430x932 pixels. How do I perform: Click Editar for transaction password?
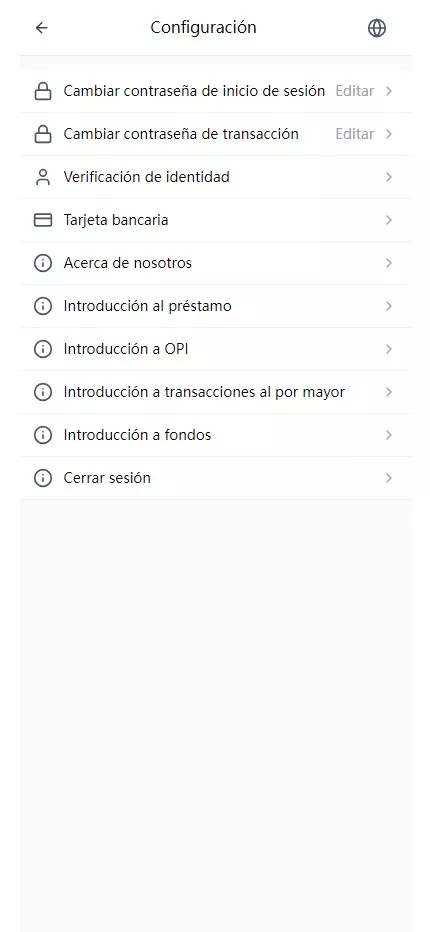tap(355, 134)
